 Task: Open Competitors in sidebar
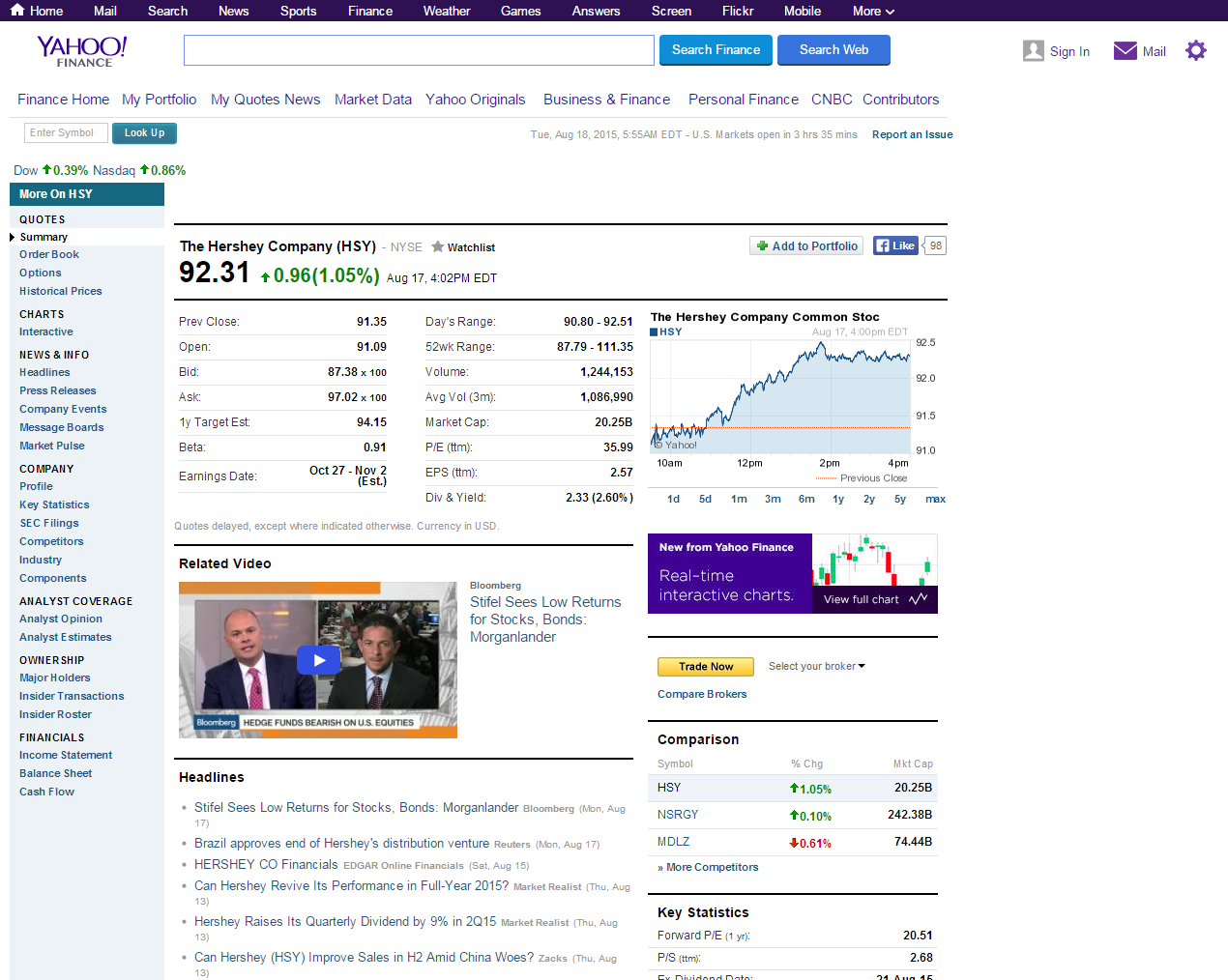coord(51,541)
